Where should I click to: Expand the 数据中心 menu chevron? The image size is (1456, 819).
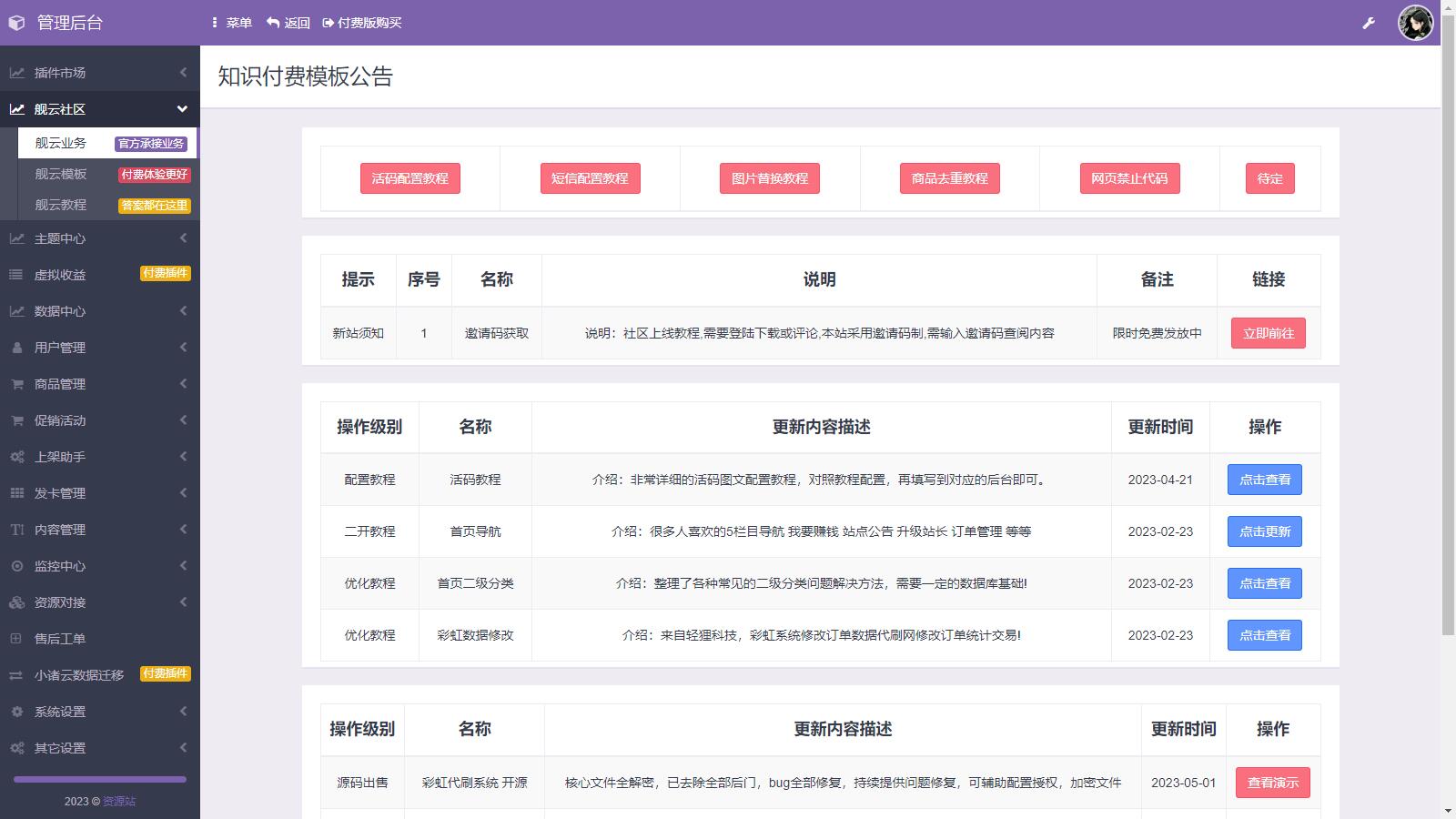tap(183, 311)
